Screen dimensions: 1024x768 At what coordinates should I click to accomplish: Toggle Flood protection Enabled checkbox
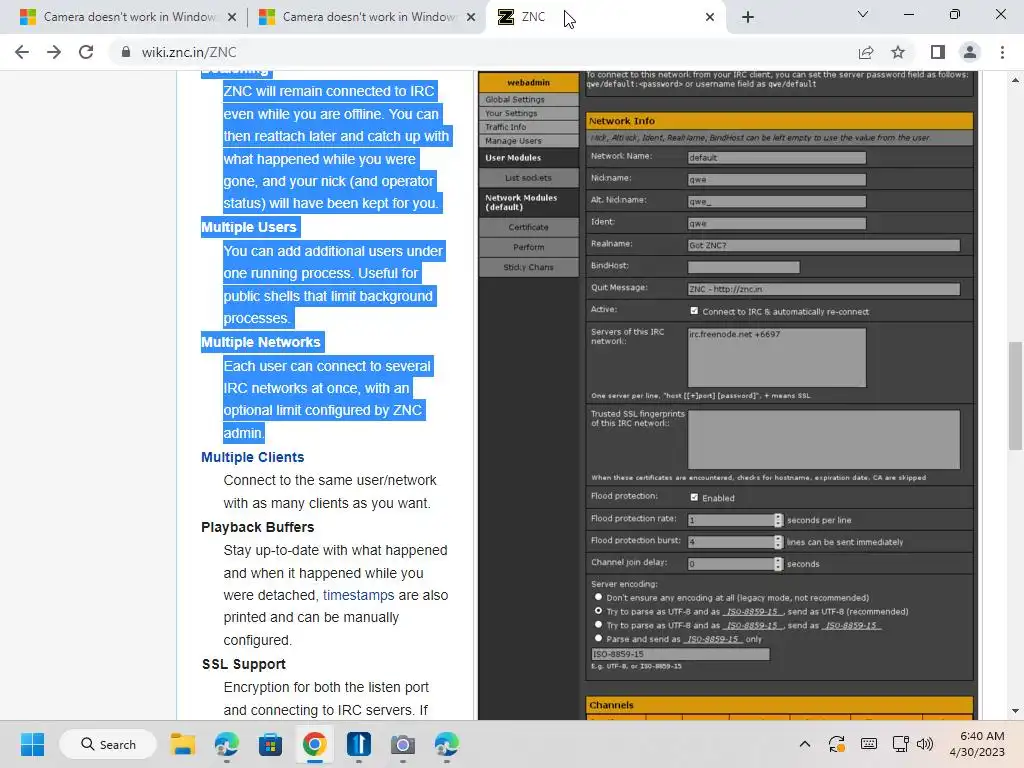click(x=694, y=497)
